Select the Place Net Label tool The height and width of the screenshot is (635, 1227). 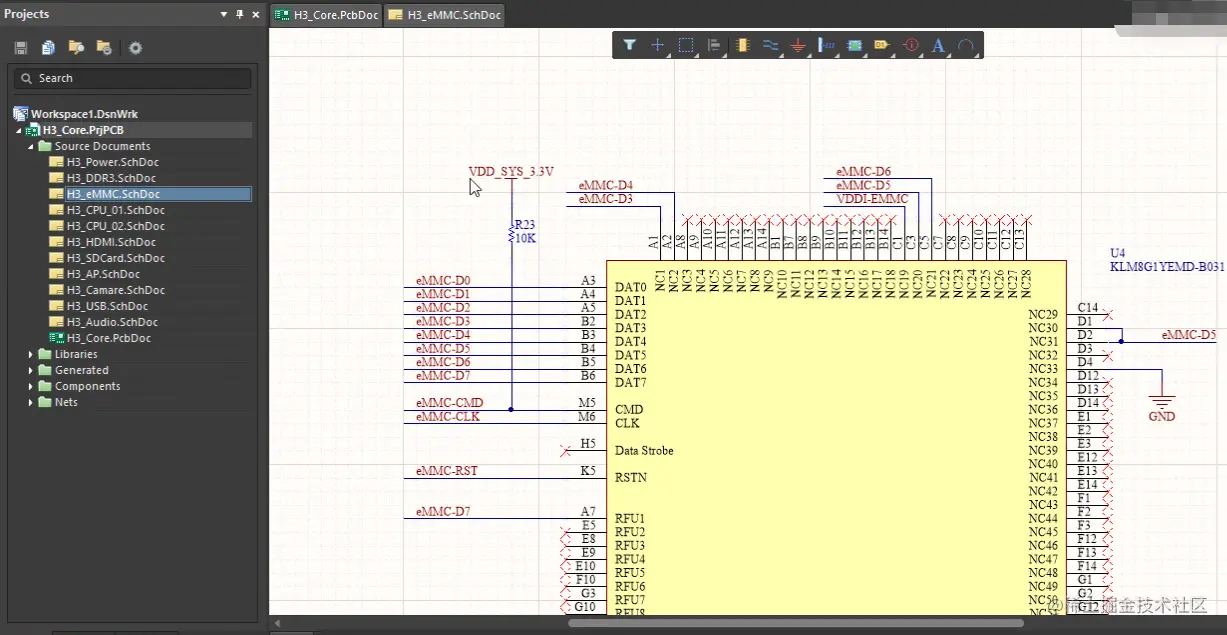[x=881, y=45]
